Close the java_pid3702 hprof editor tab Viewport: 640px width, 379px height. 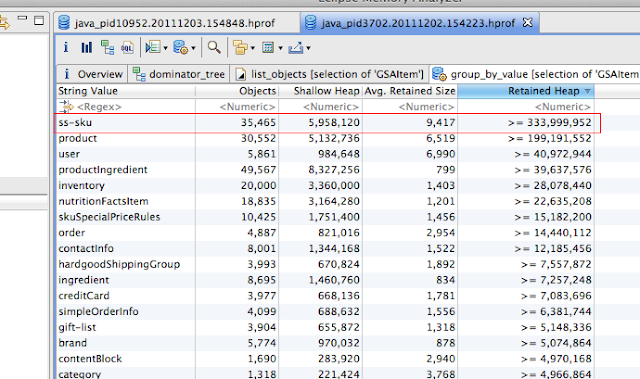(x=527, y=22)
